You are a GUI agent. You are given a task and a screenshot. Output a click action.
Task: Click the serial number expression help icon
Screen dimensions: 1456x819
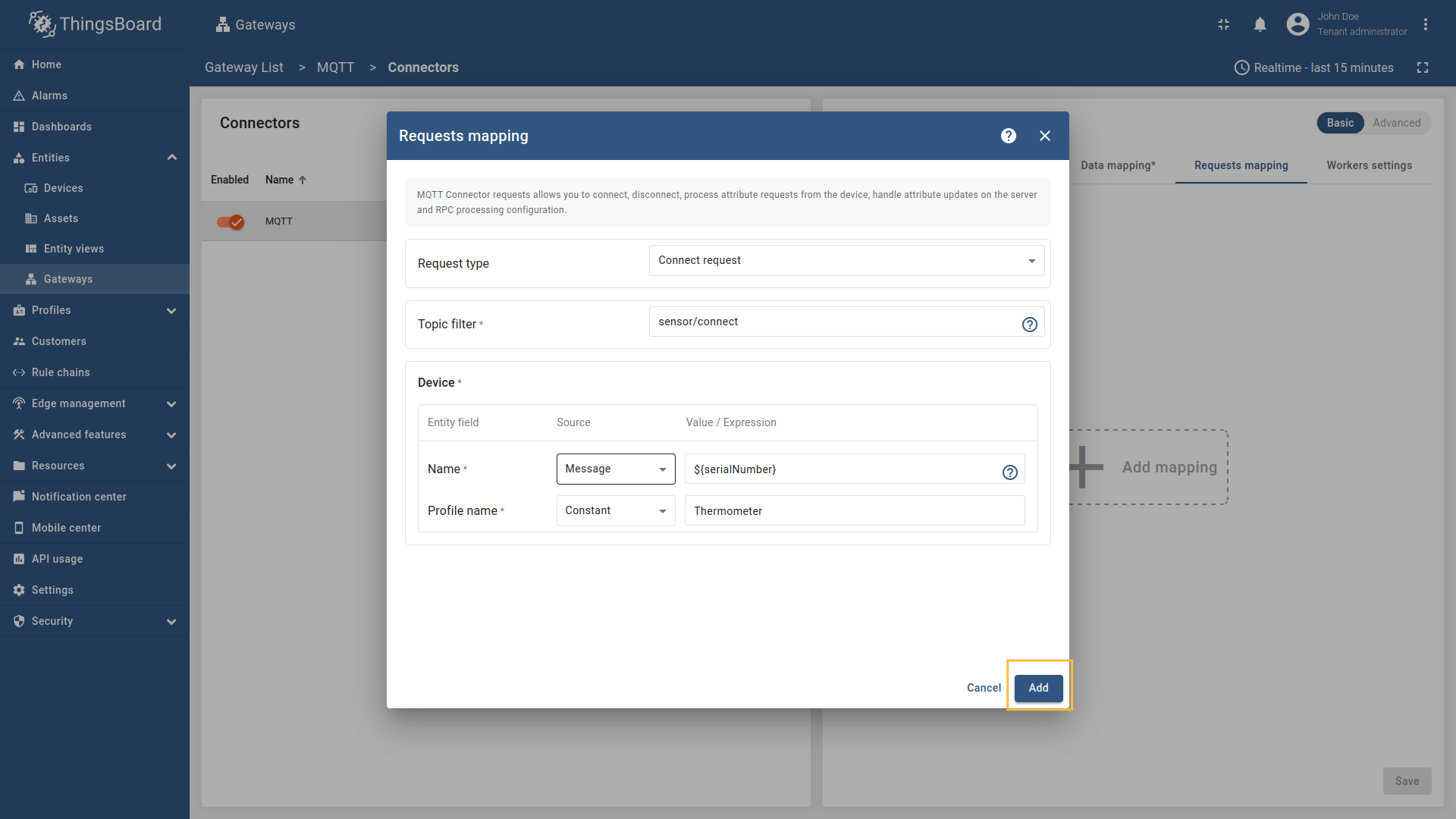(x=1009, y=472)
